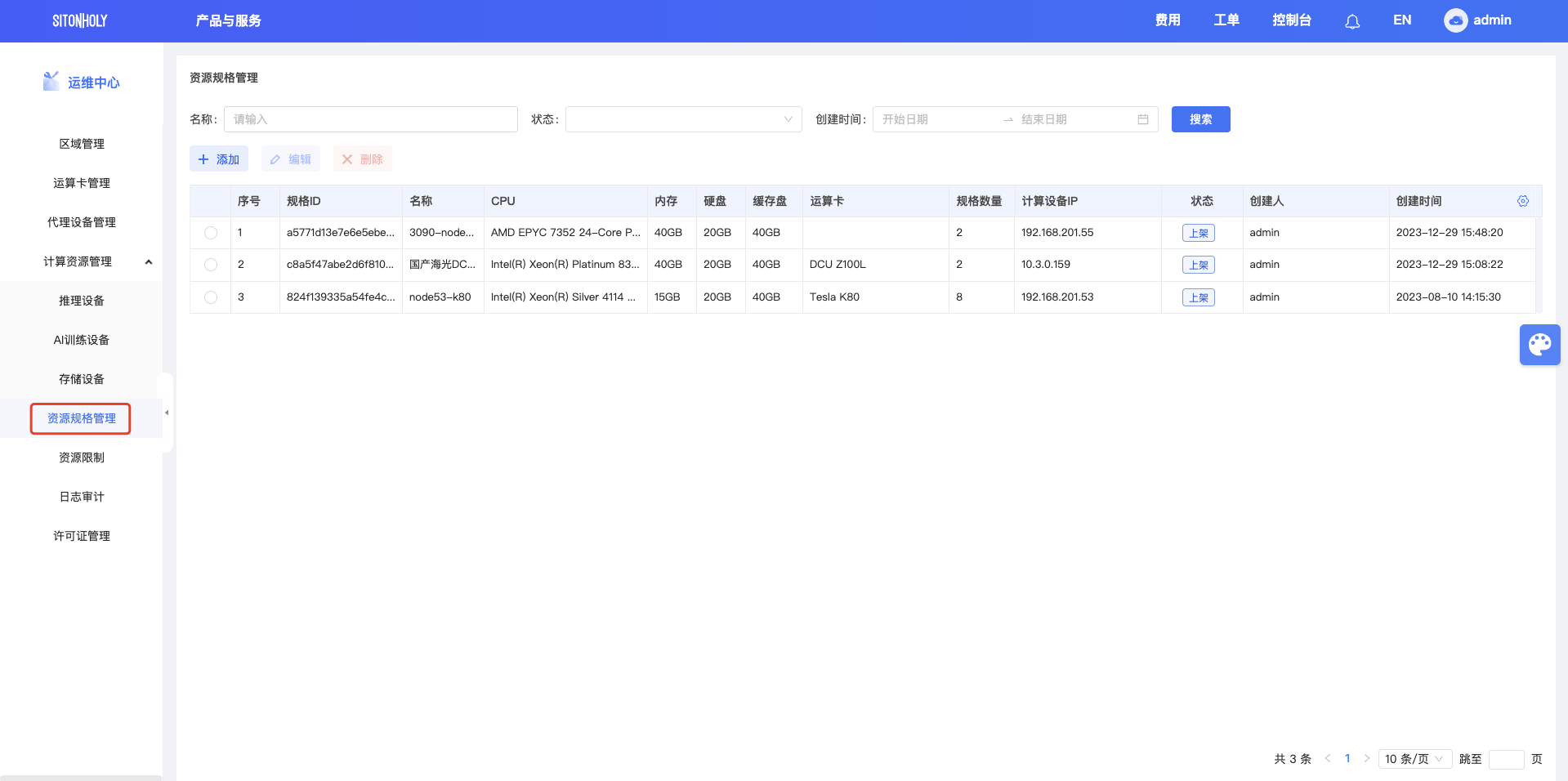
Task: Switch language with EN
Action: coord(1402,20)
